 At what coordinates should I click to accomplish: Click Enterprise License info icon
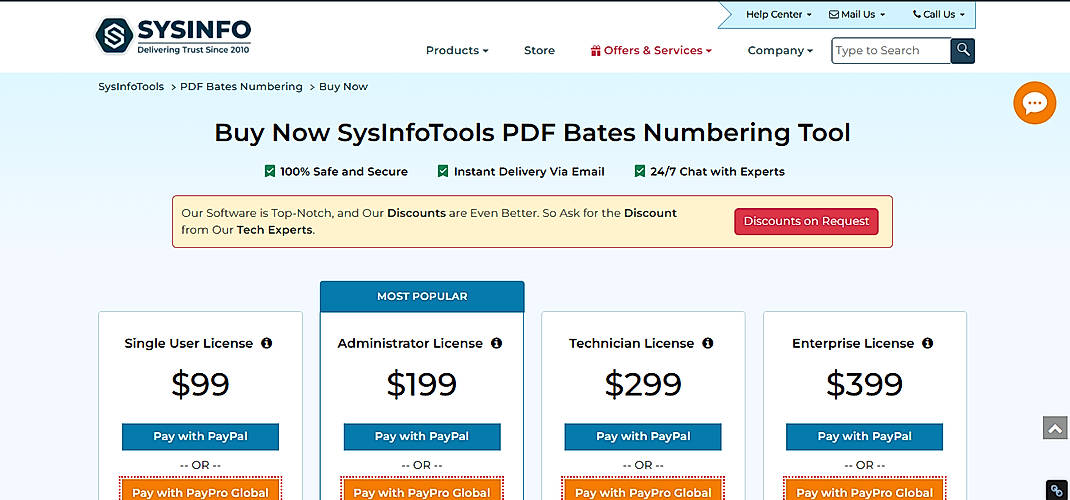click(x=927, y=343)
